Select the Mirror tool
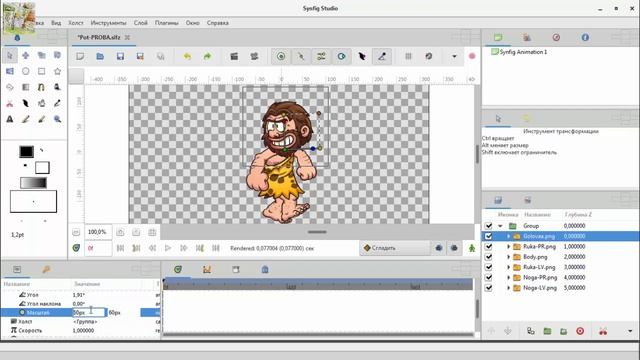 tap(10, 71)
